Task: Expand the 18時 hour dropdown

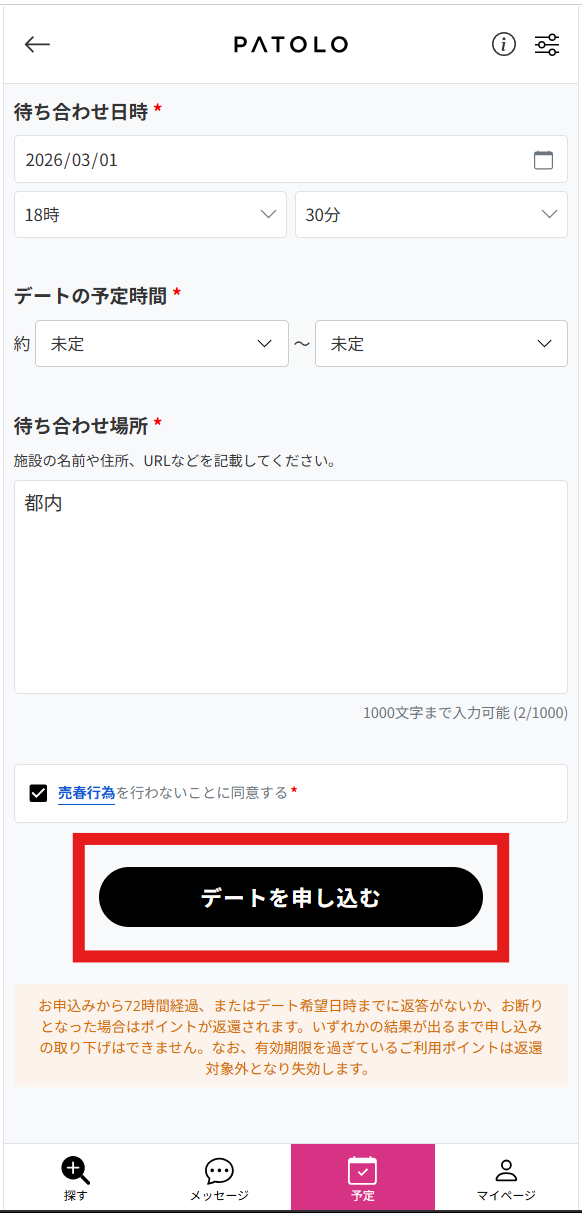Action: point(150,215)
